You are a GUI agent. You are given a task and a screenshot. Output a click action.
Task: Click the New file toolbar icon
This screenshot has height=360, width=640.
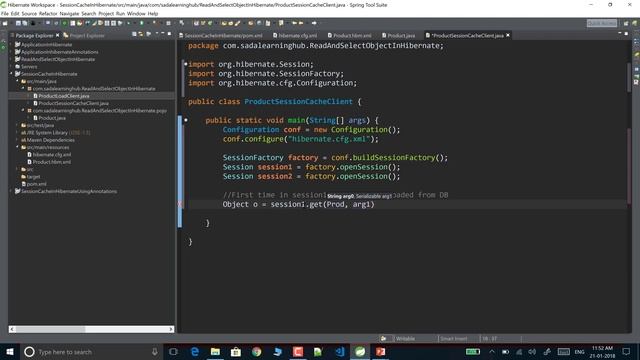[5, 23]
